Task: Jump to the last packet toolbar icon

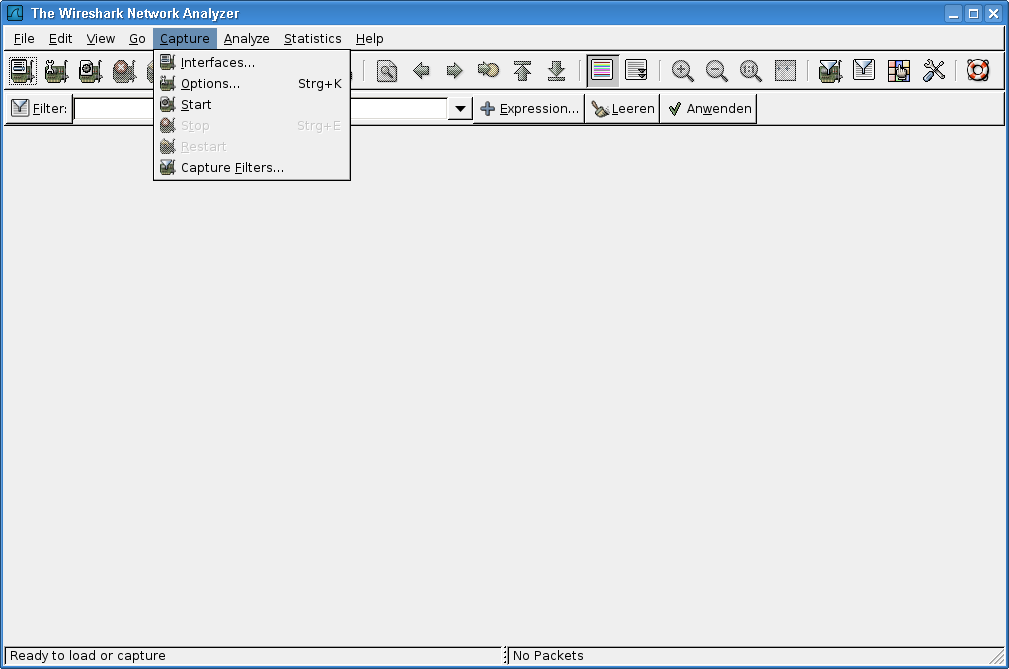Action: point(557,71)
